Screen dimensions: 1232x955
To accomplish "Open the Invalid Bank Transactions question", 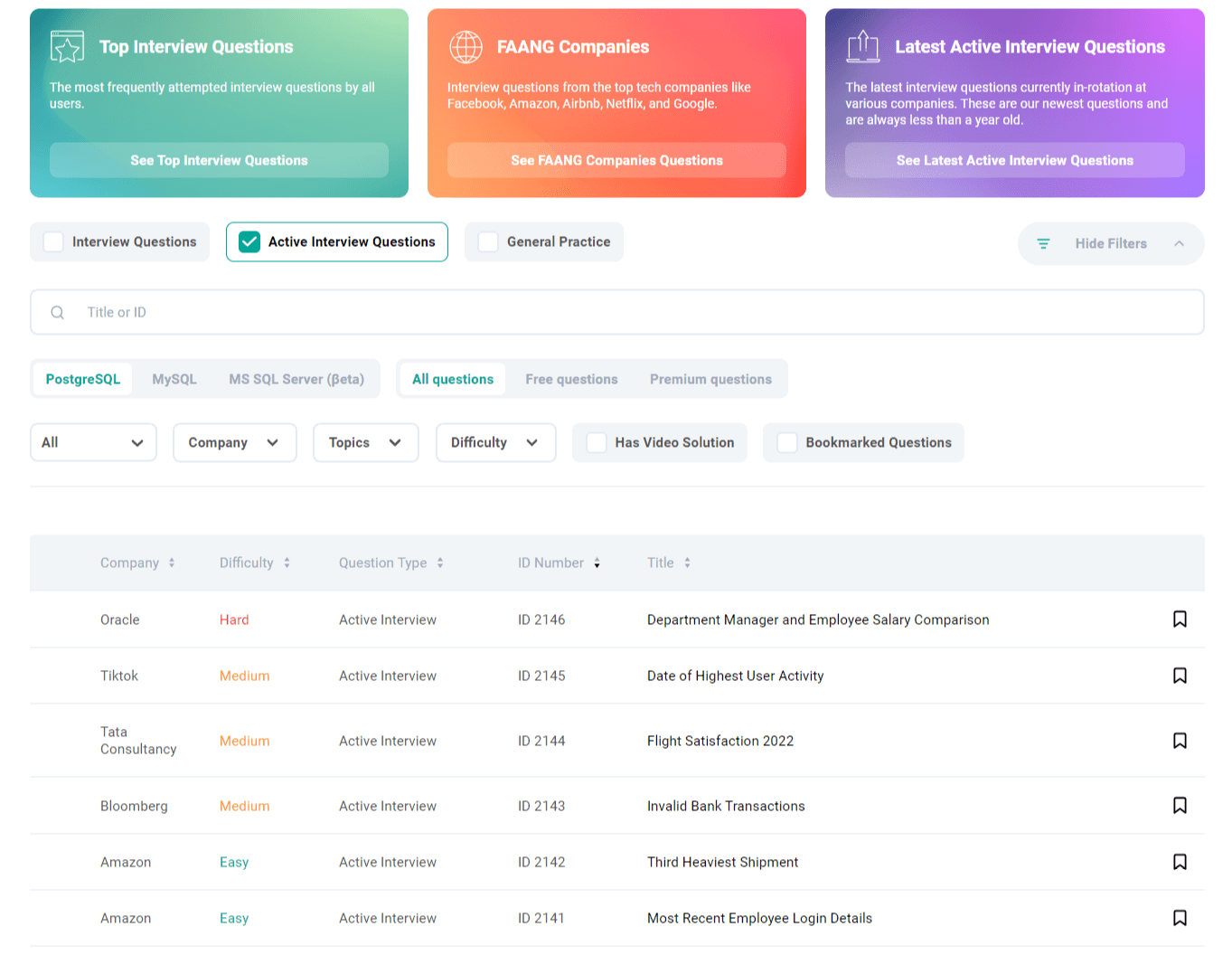I will pos(725,806).
